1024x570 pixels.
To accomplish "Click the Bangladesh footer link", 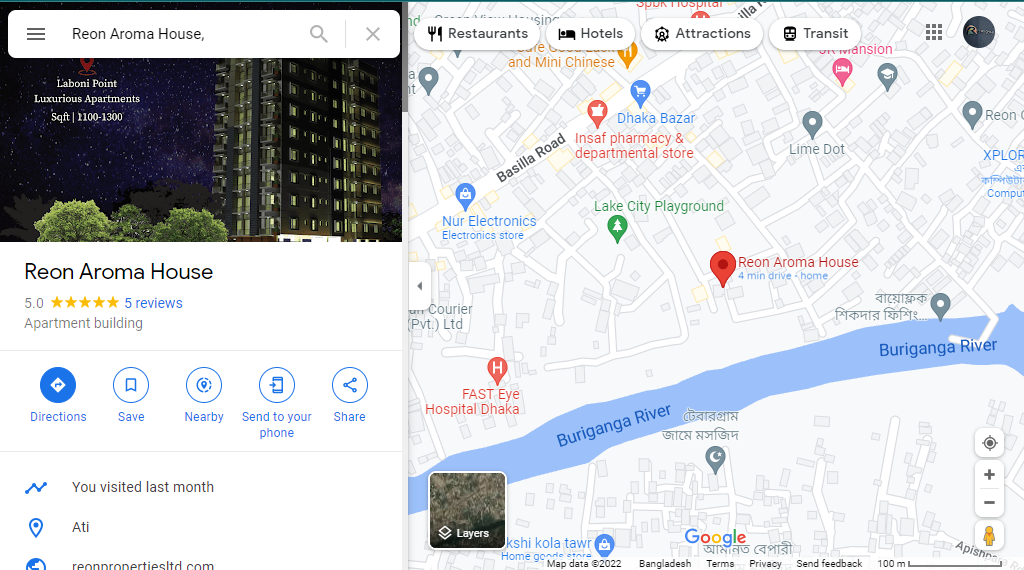I will pyautogui.click(x=665, y=563).
